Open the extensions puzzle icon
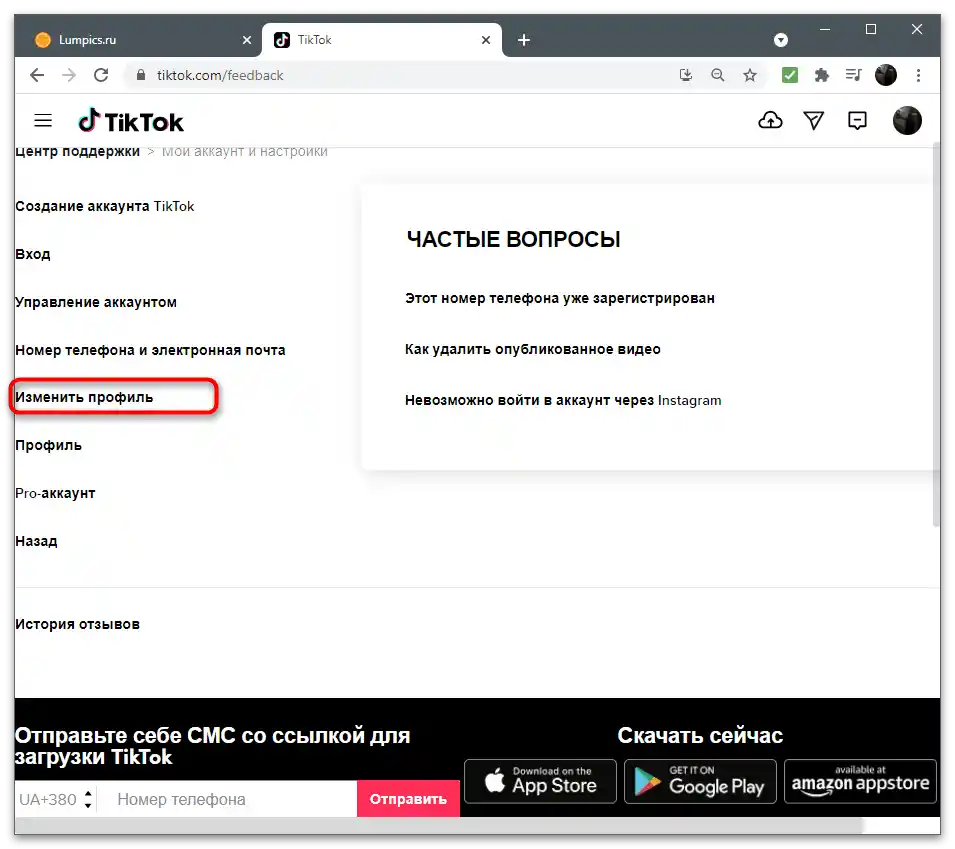Image resolution: width=955 pixels, height=849 pixels. (822, 75)
